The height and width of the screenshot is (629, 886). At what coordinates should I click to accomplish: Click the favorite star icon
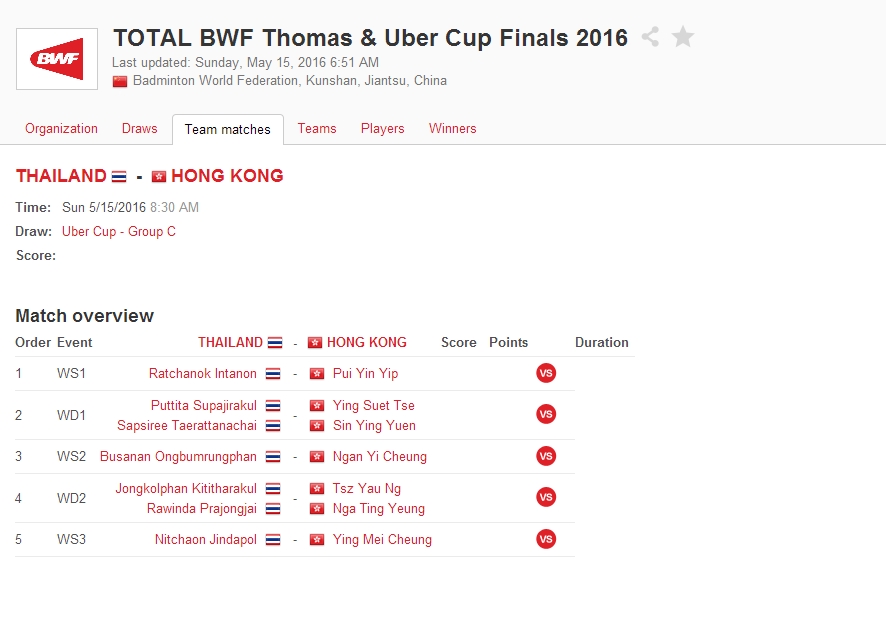coord(683,37)
